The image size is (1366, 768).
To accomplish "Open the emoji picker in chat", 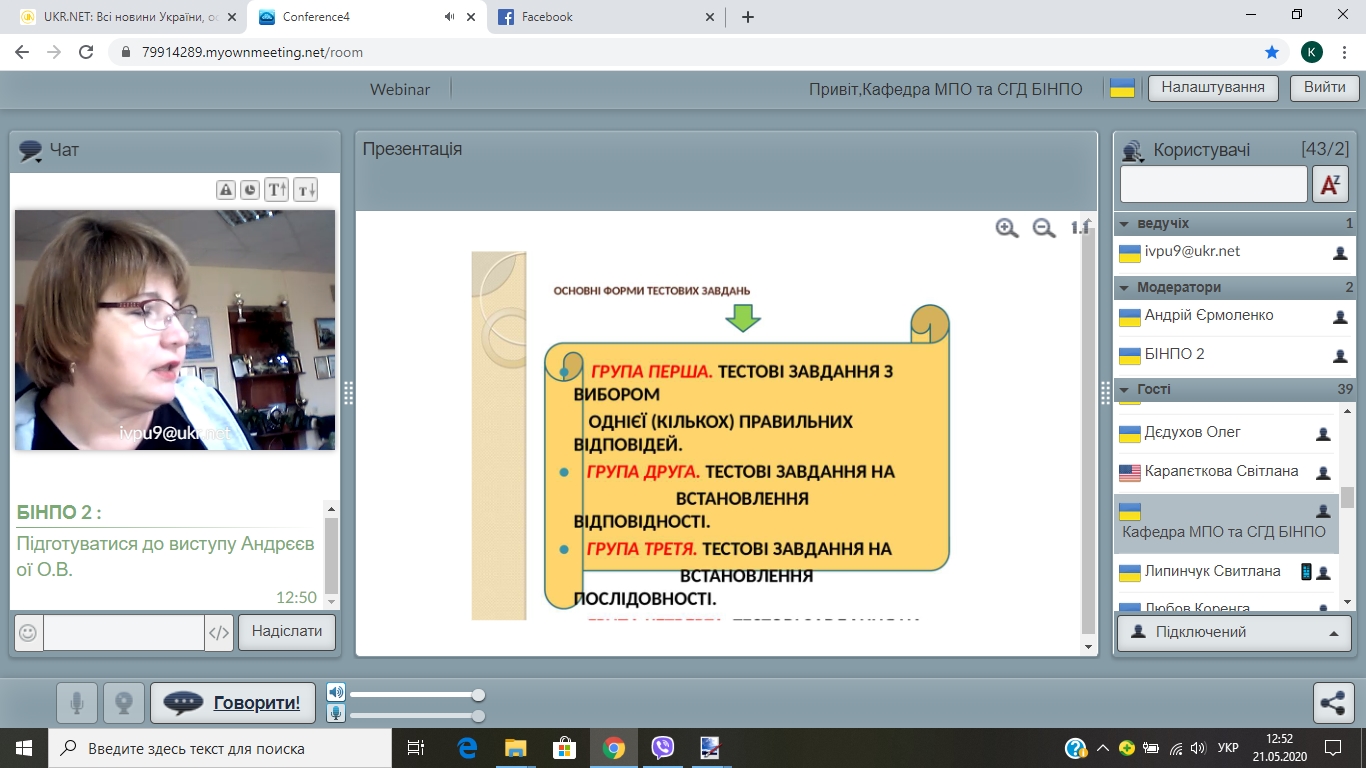I will click(x=29, y=632).
